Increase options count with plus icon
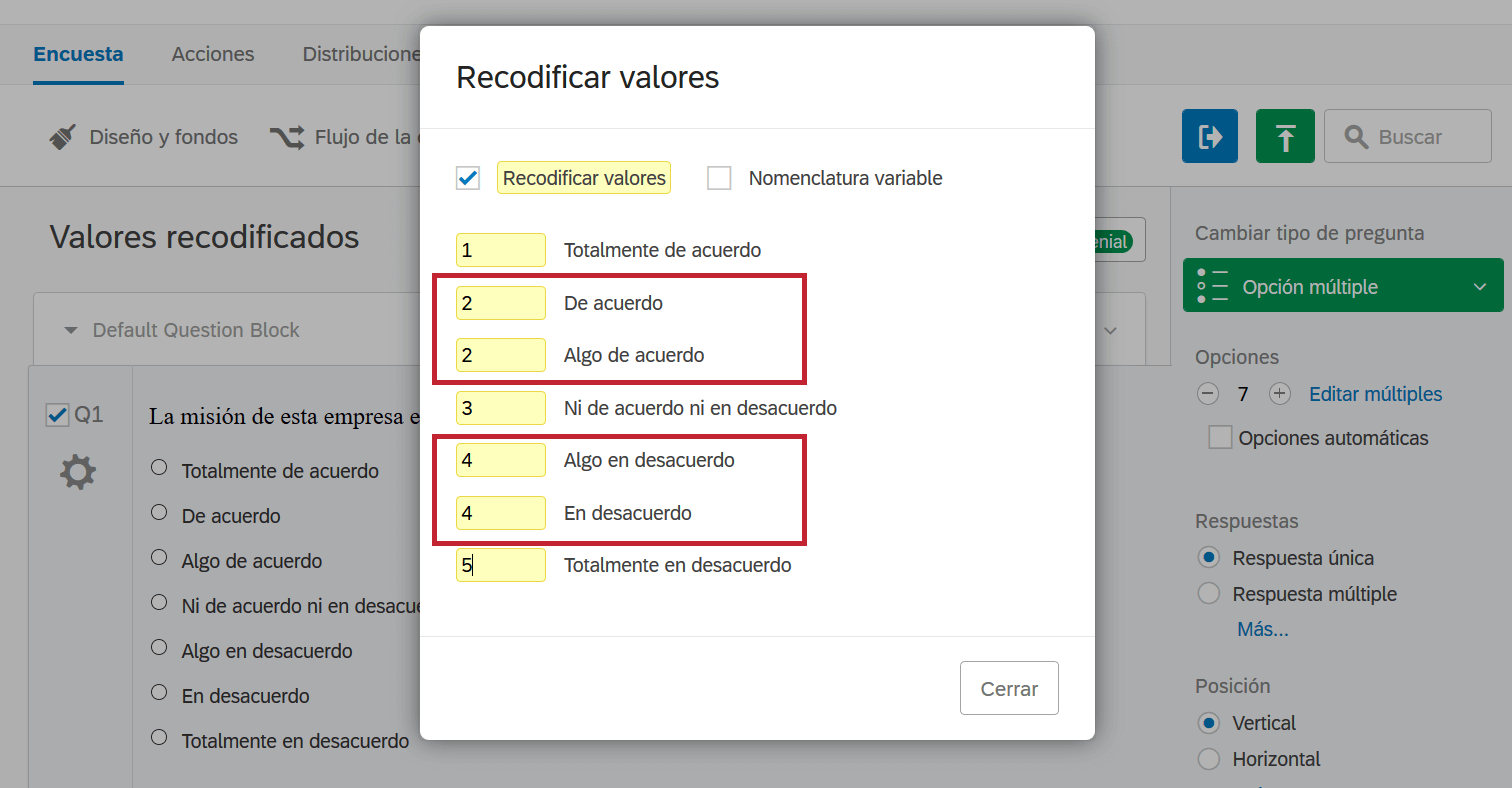 1279,394
